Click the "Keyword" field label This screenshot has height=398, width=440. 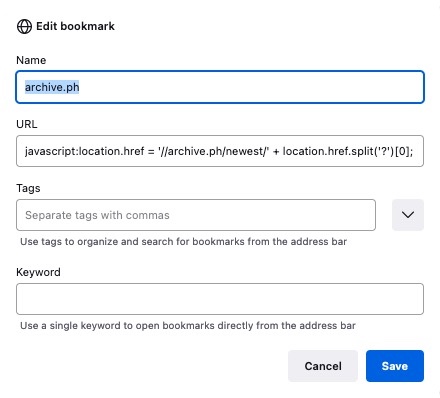(x=38, y=272)
